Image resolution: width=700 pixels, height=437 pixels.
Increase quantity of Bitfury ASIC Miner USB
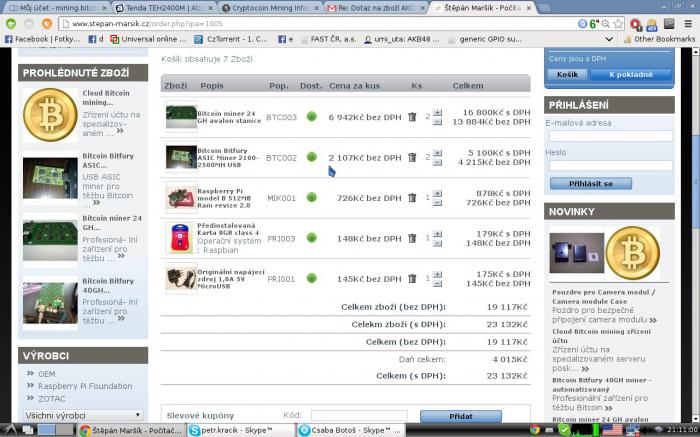438,153
